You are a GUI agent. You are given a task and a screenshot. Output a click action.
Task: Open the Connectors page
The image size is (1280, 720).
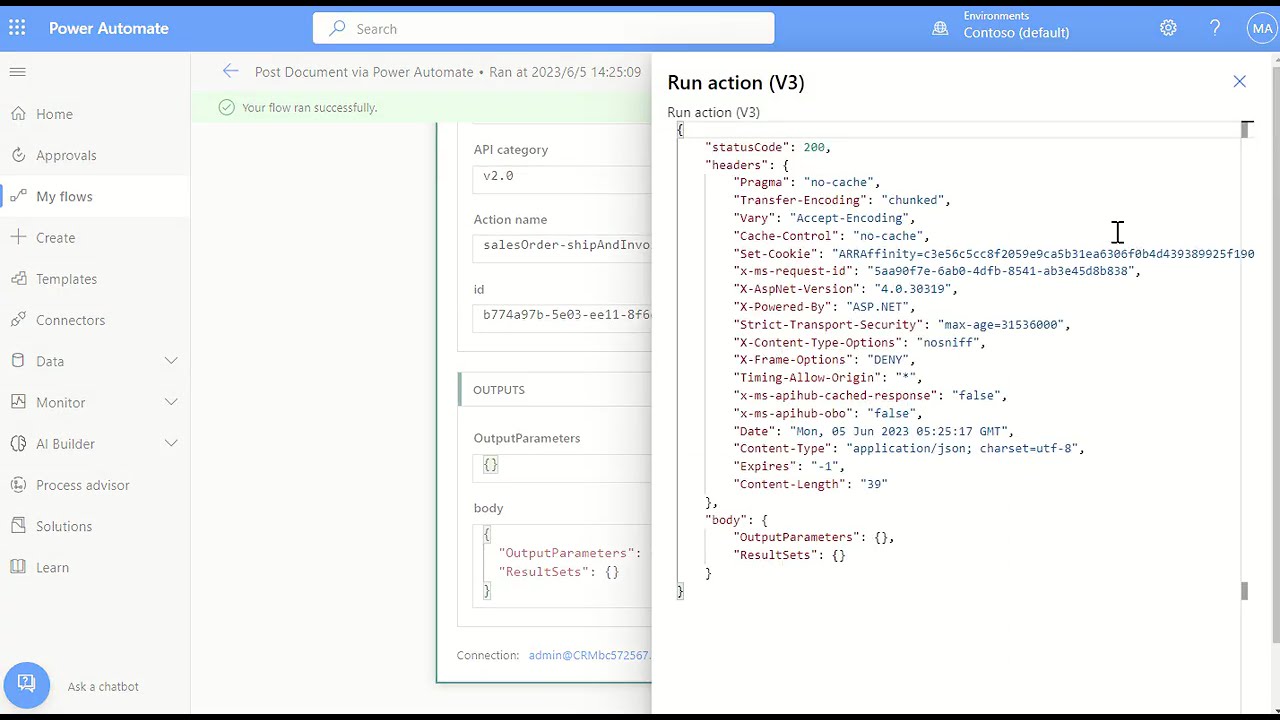click(70, 320)
